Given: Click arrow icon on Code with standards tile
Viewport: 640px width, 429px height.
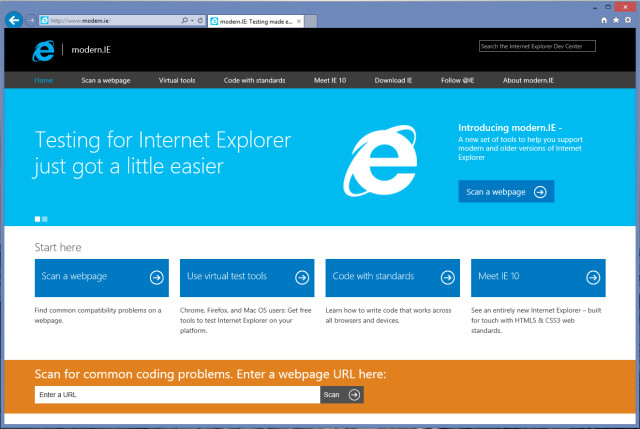Looking at the screenshot, I should point(447,278).
